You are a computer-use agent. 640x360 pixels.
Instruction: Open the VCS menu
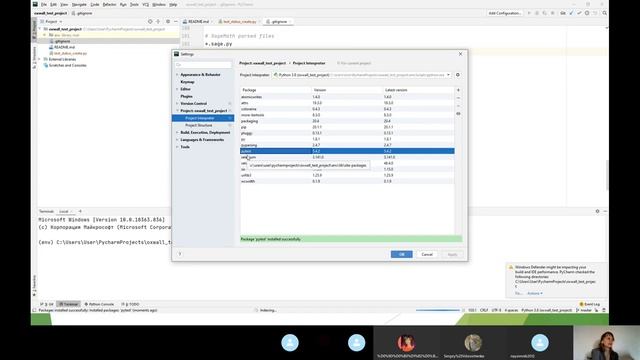click(x=146, y=4)
